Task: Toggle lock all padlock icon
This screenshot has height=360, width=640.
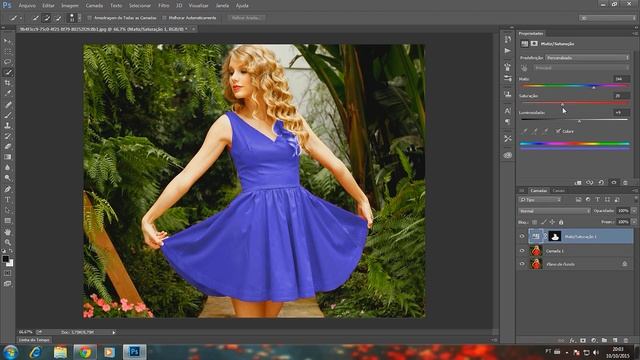Action: (561, 222)
